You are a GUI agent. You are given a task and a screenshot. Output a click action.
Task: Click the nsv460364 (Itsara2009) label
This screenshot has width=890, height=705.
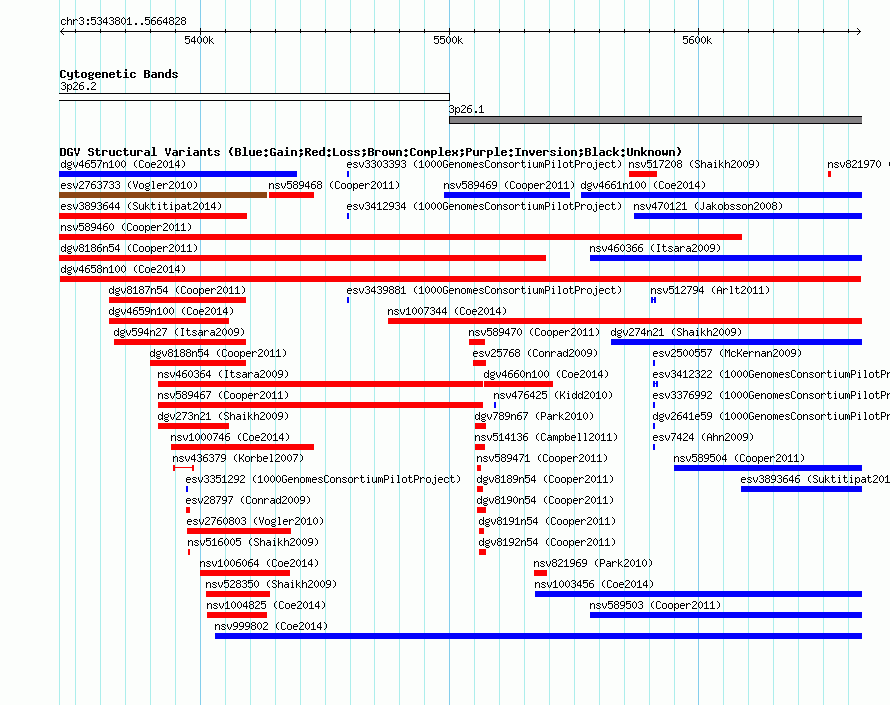pyautogui.click(x=223, y=375)
